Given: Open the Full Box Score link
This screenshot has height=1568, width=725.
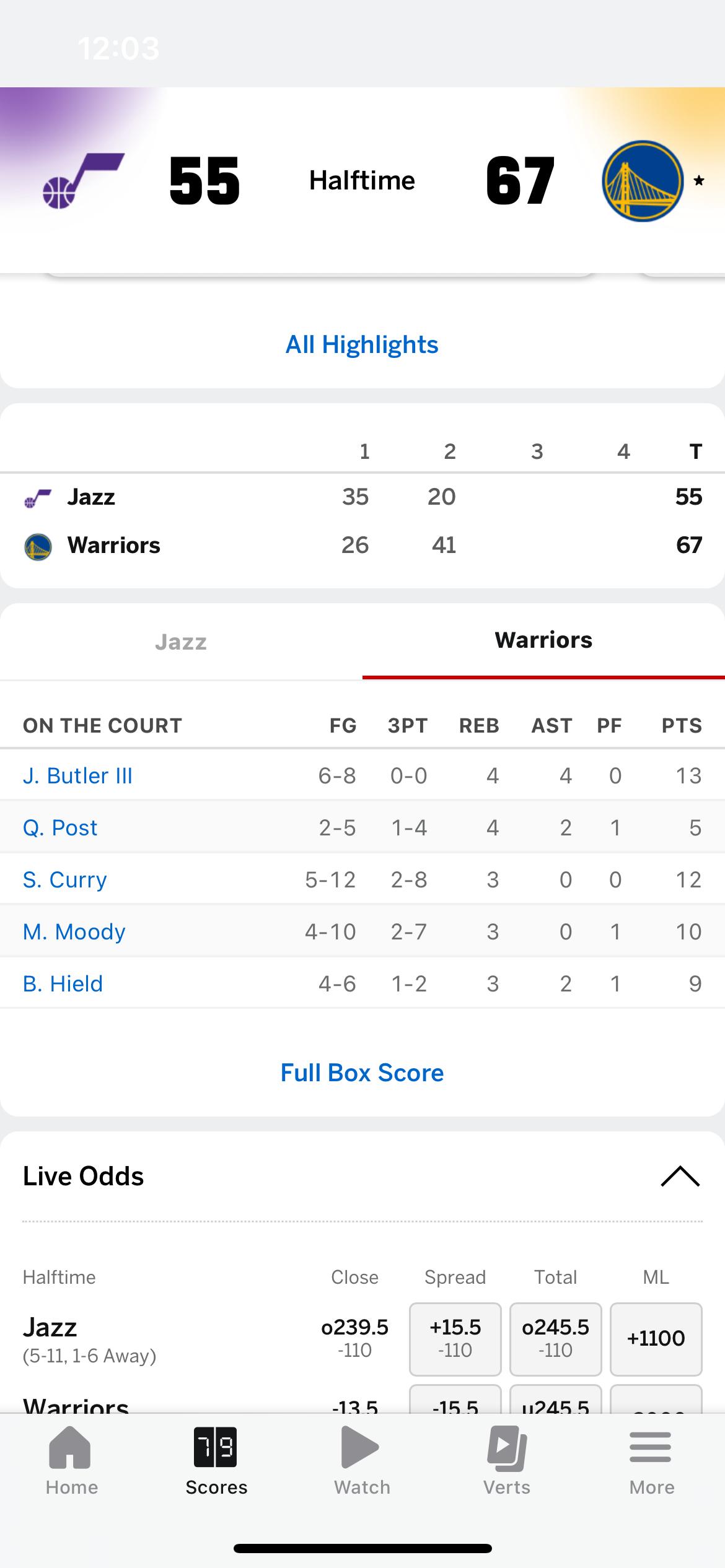Looking at the screenshot, I should click(362, 1073).
